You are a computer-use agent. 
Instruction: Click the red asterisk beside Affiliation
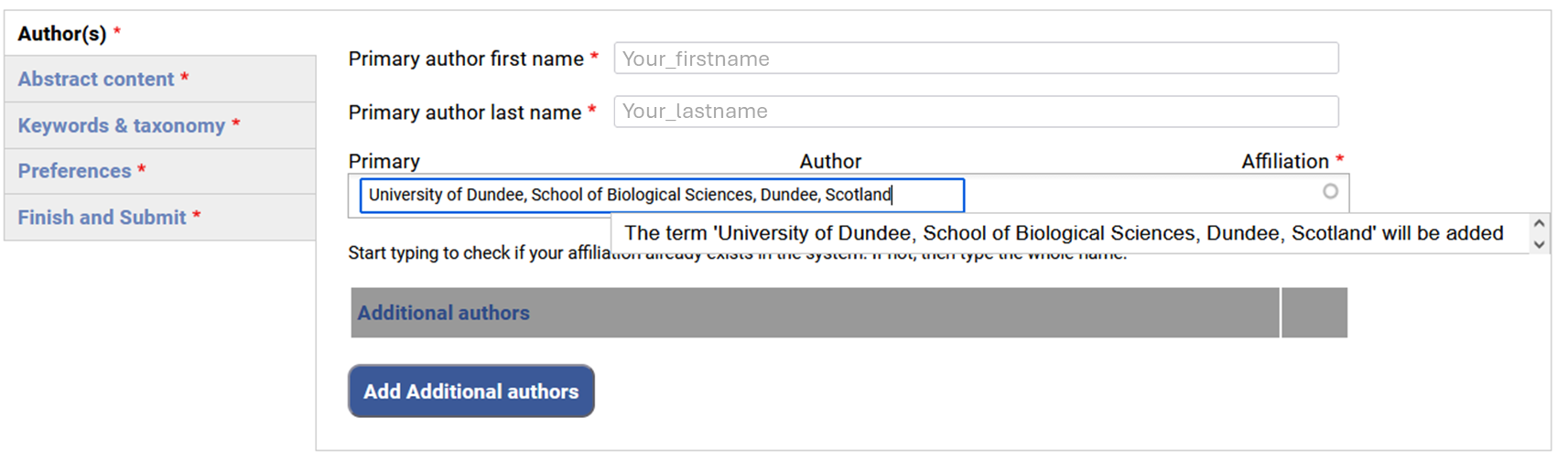point(1340,160)
